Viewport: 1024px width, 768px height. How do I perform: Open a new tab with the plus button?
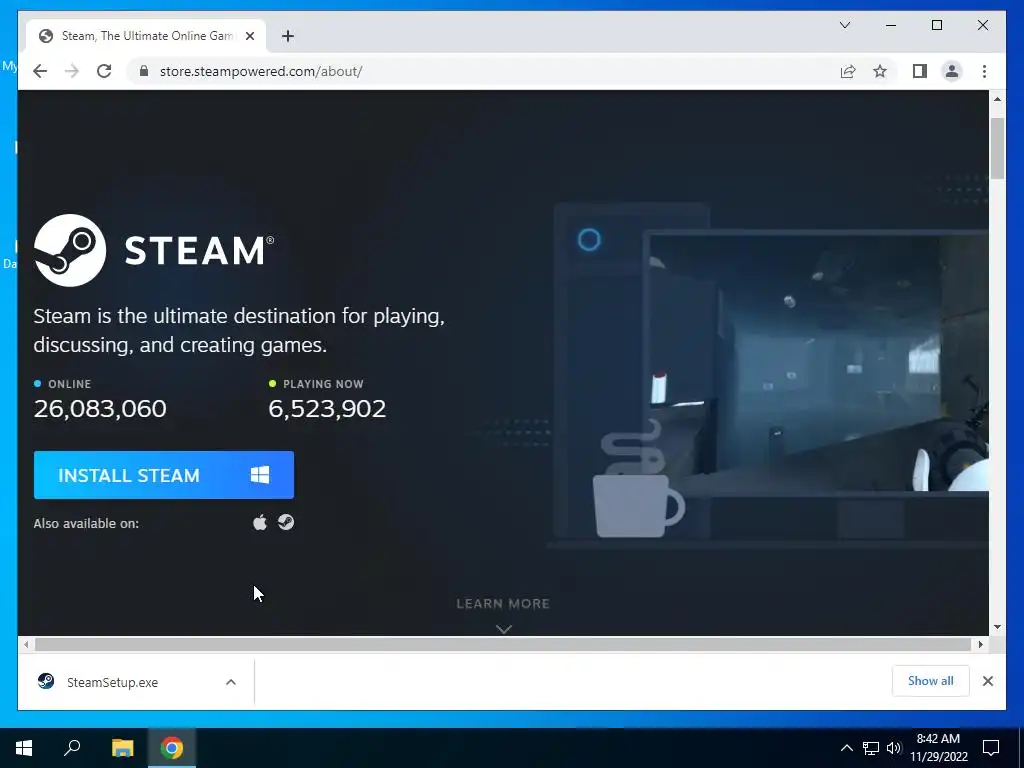point(288,36)
